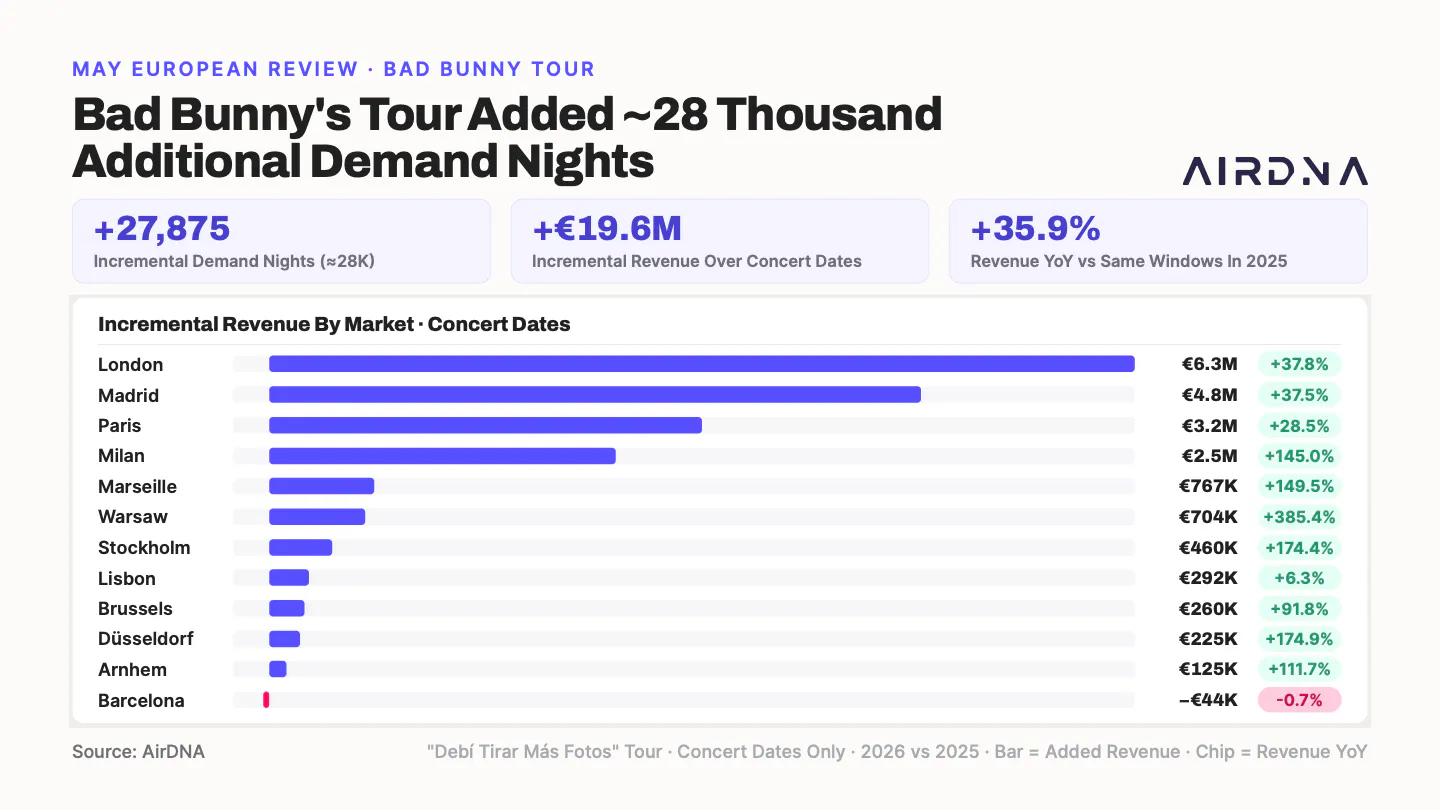Image resolution: width=1440 pixels, height=810 pixels.
Task: Click the Warsaw market label
Action: 133,517
